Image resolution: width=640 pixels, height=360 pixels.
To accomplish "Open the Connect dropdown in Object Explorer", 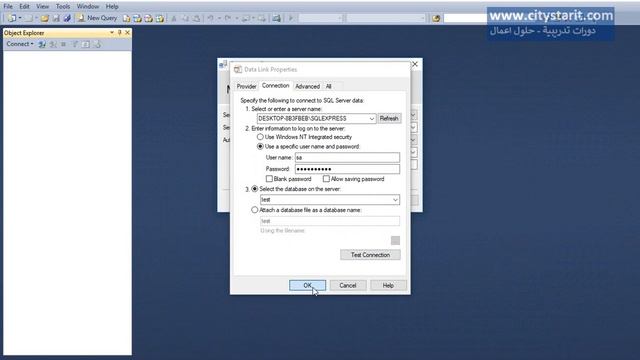I will click(x=20, y=44).
